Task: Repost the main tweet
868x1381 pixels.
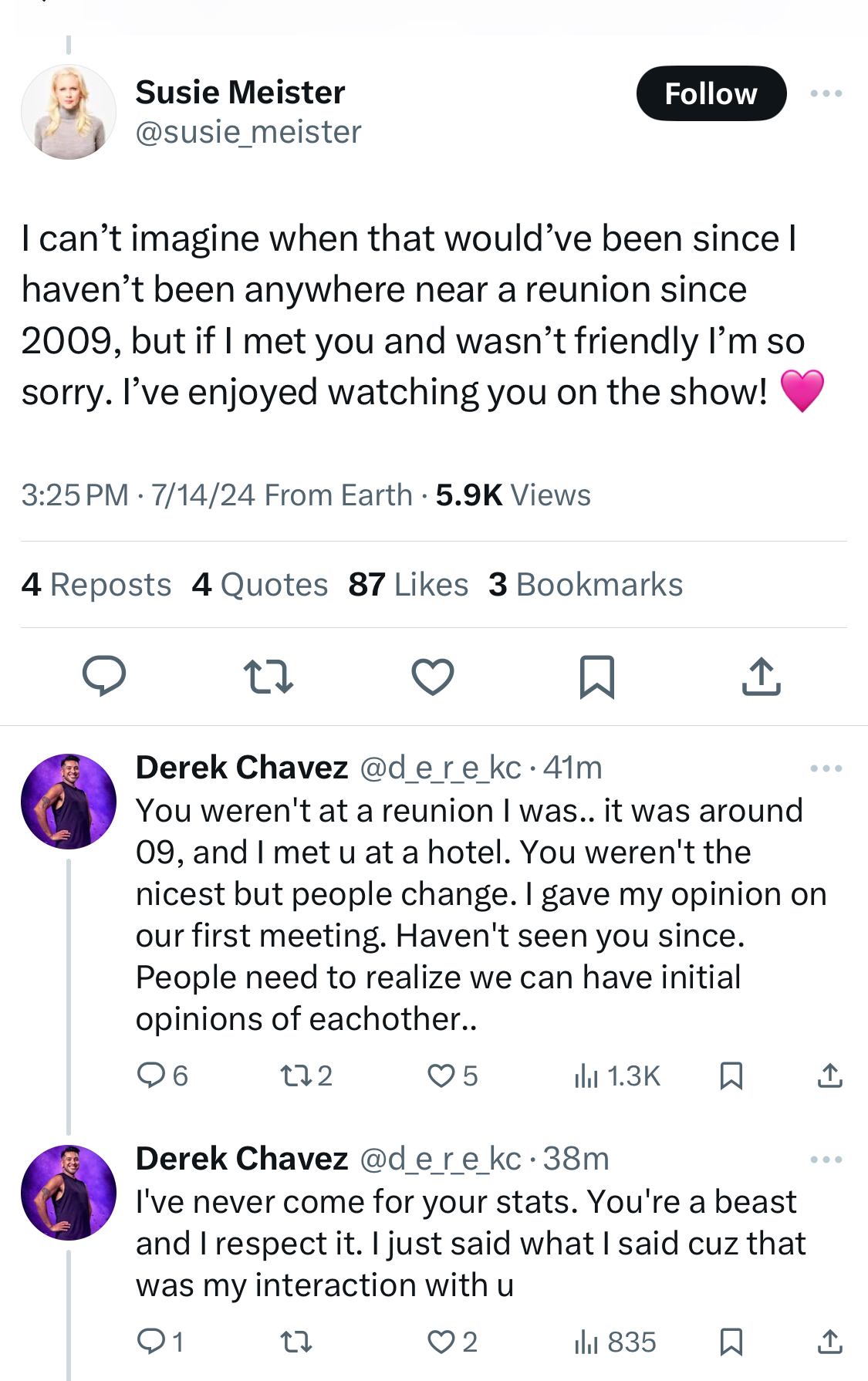Action: click(269, 677)
